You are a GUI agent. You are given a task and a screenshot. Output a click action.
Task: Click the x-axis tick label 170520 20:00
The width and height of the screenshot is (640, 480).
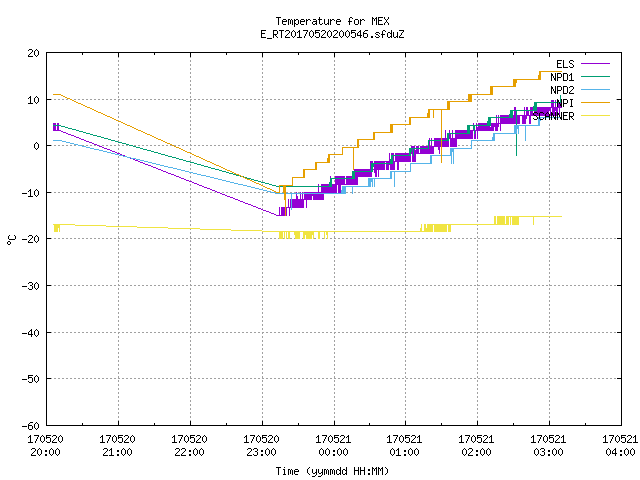pyautogui.click(x=45, y=446)
